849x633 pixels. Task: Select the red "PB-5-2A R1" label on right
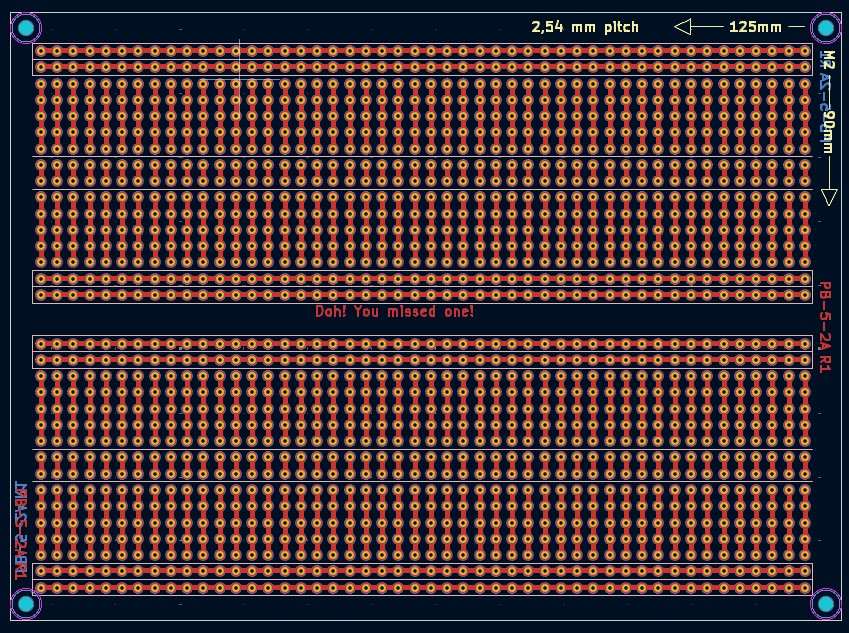pyautogui.click(x=825, y=327)
